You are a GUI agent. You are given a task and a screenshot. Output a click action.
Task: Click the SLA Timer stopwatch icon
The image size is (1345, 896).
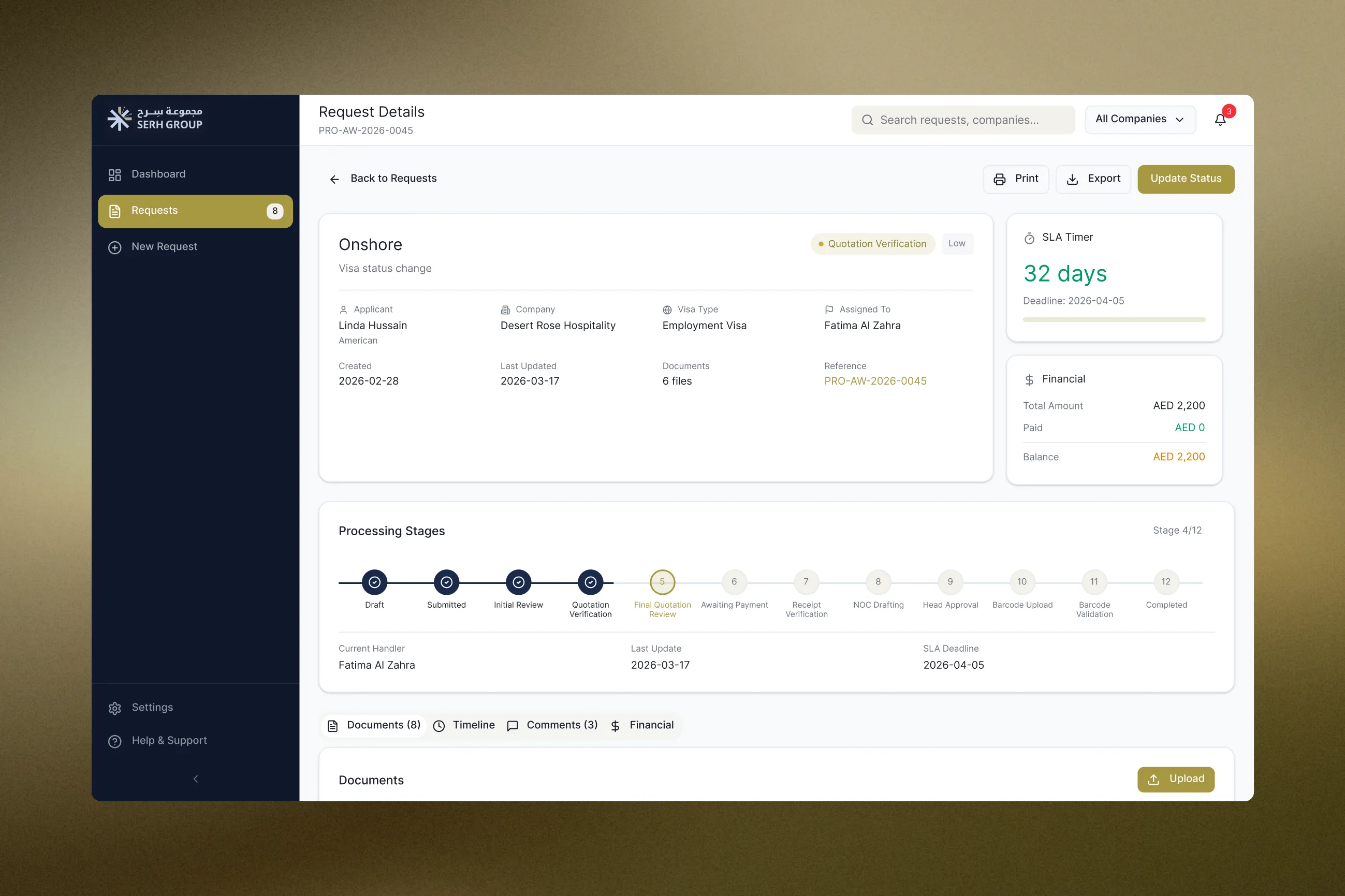click(1029, 238)
